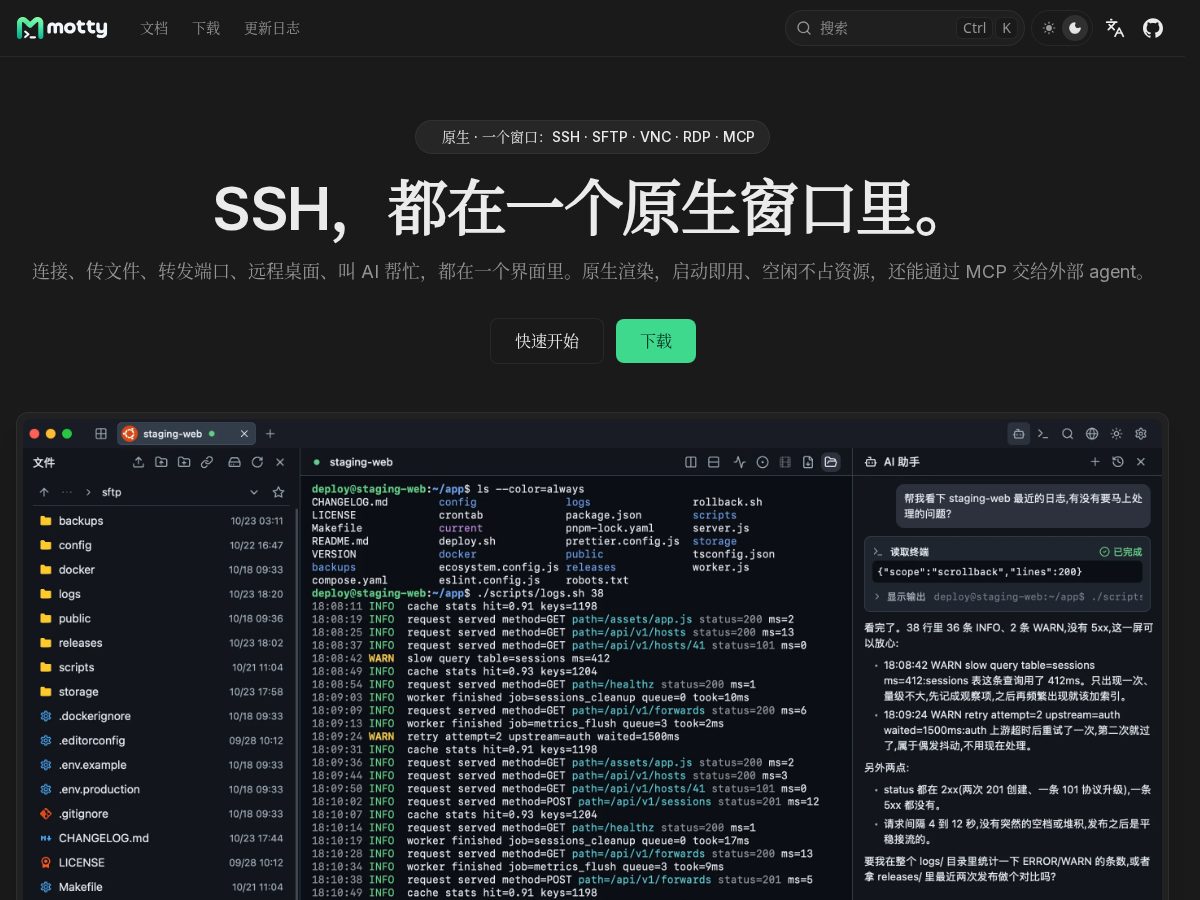Viewport: 1200px width, 900px height.
Task: Open the path history dropdown chevron
Action: coord(254,492)
